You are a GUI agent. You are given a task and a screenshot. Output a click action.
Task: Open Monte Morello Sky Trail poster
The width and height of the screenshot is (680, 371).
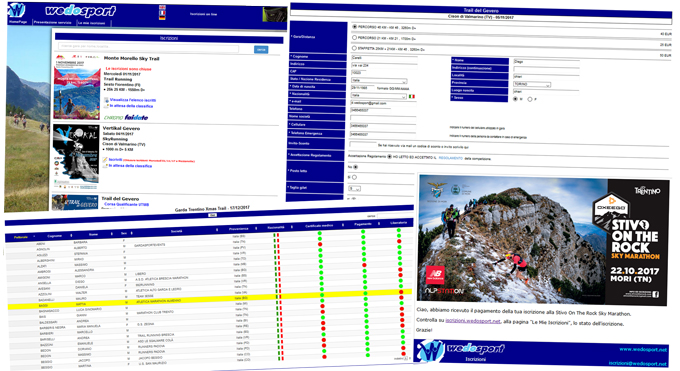(x=77, y=87)
